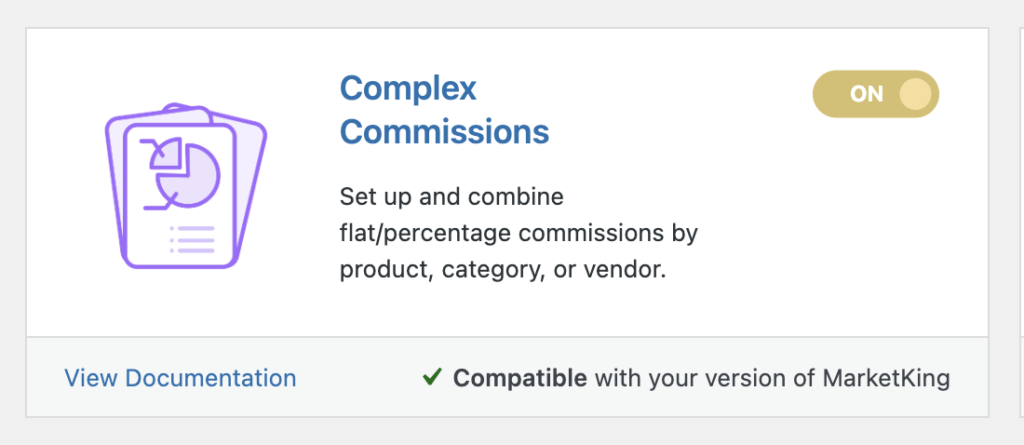Click the bold Compatible status text

coord(520,378)
